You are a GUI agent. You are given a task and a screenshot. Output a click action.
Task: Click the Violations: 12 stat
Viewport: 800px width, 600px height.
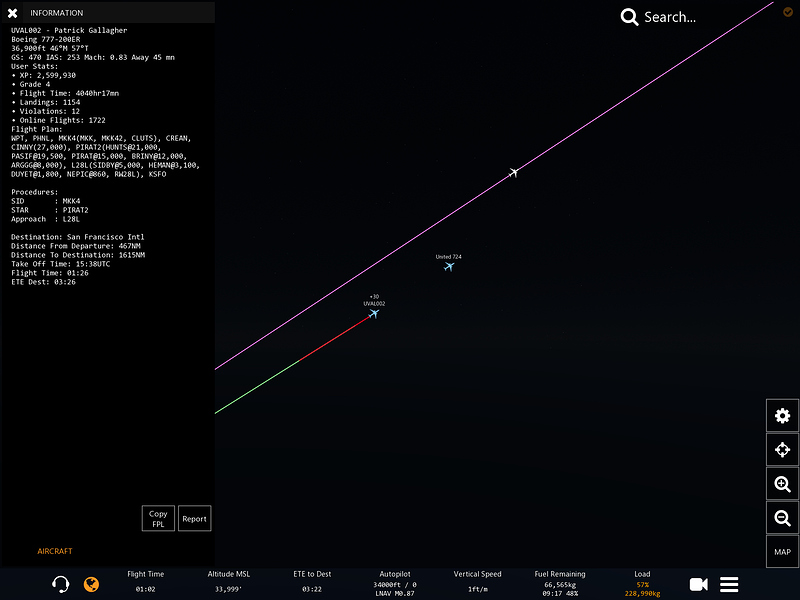[x=45, y=111]
